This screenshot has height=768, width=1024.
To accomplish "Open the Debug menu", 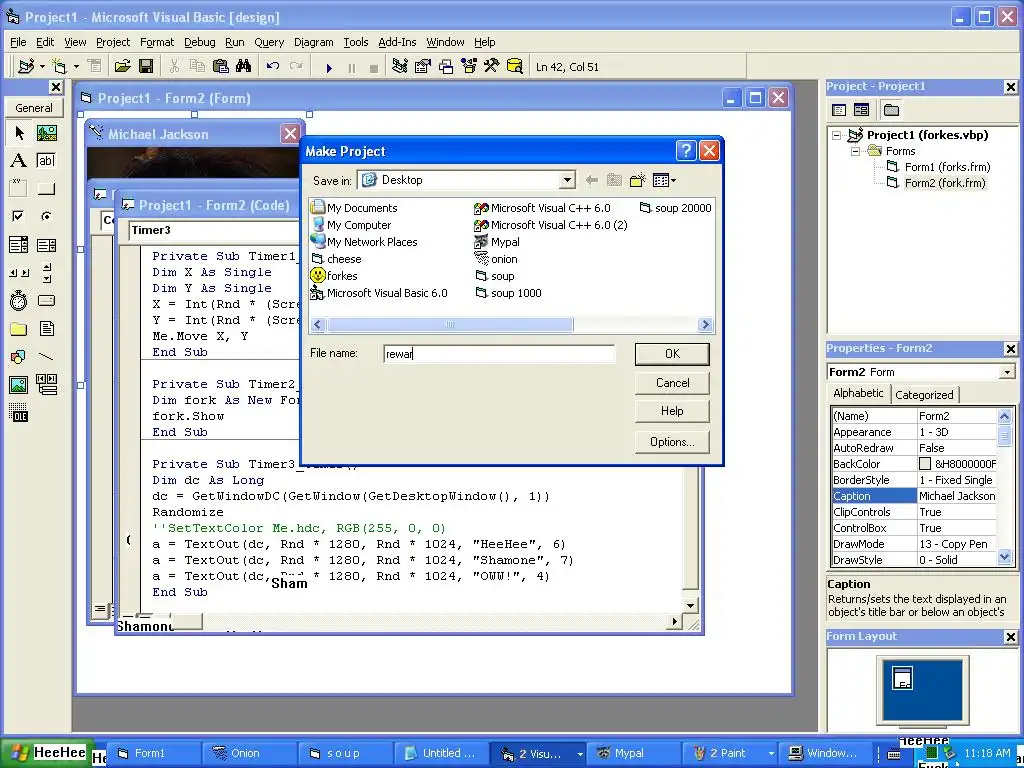I will pyautogui.click(x=199, y=42).
